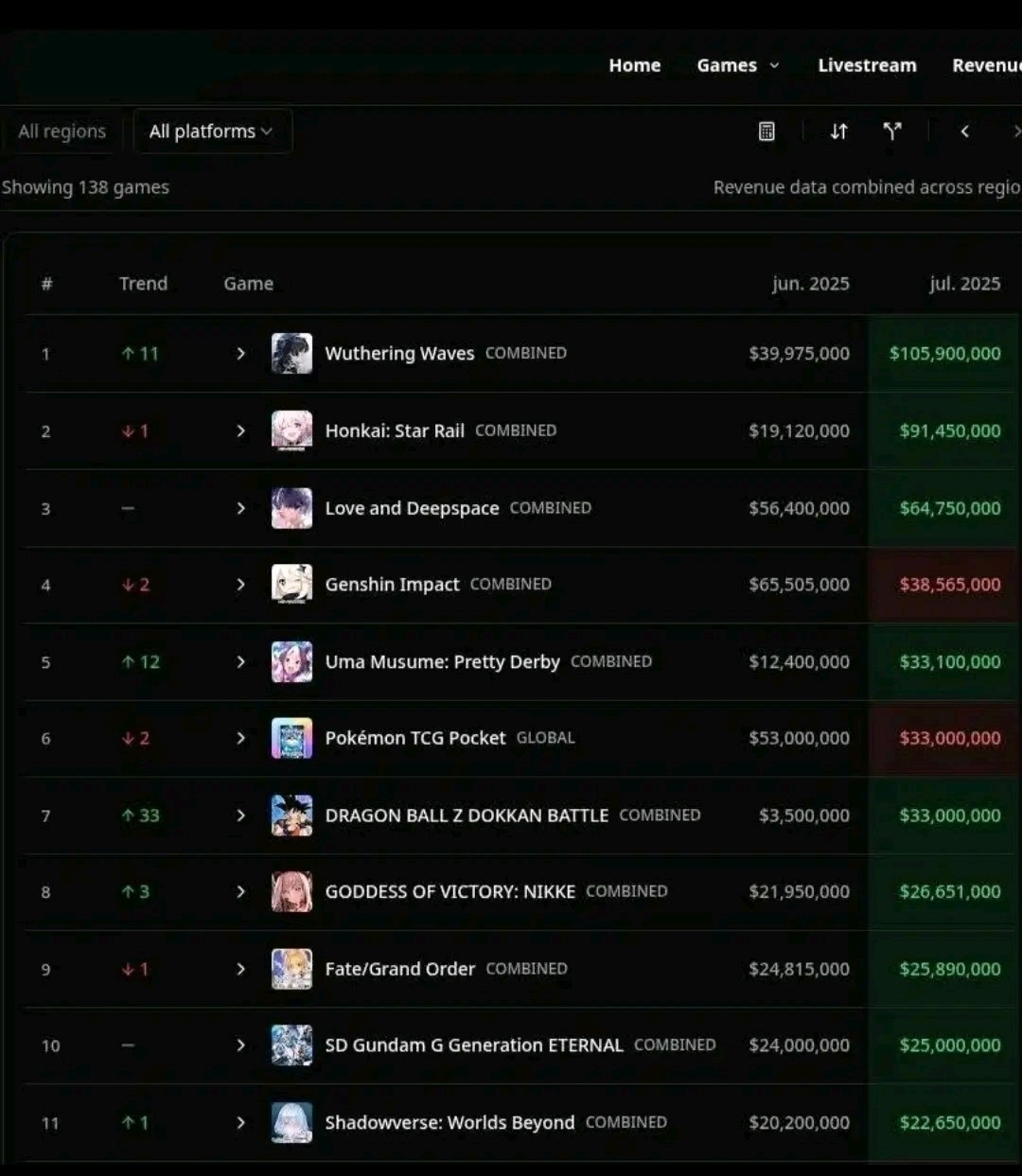Screen dimensions: 1022x1176
Task: Open Wuthering Waves game thumbnail
Action: click(x=291, y=353)
